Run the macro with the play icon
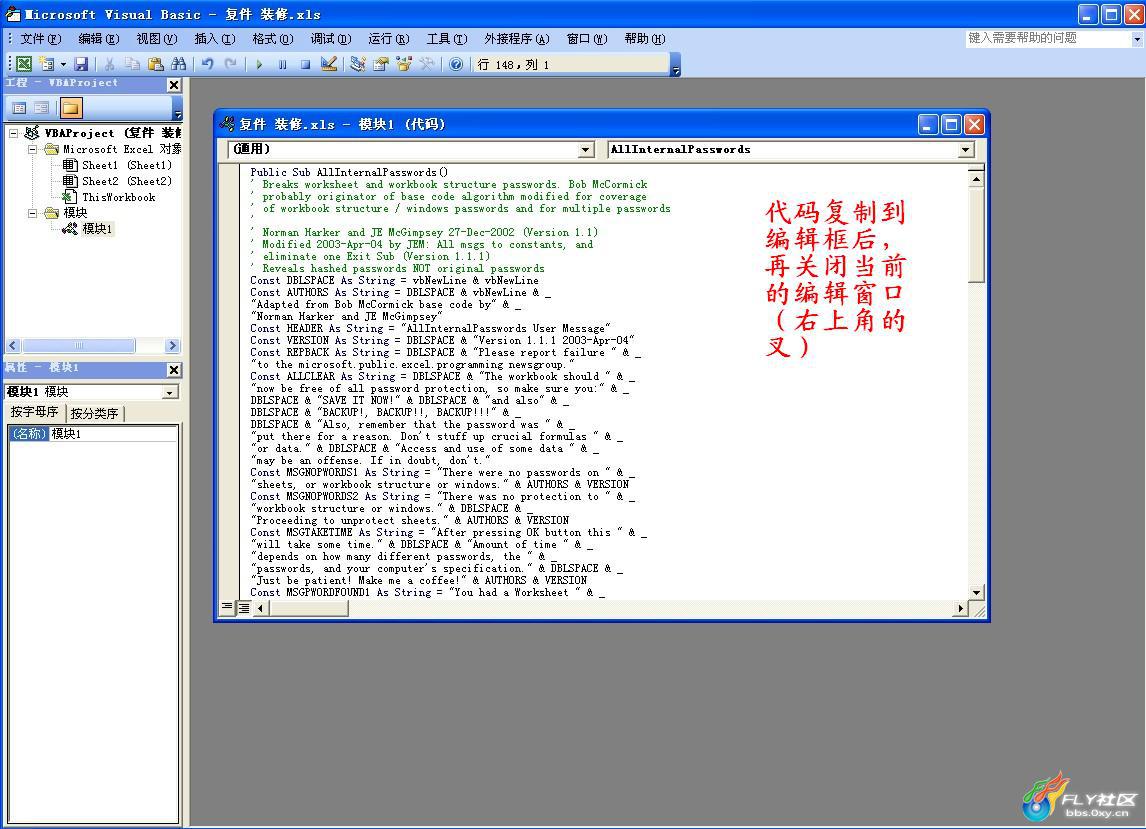The image size is (1146, 829). tap(259, 64)
